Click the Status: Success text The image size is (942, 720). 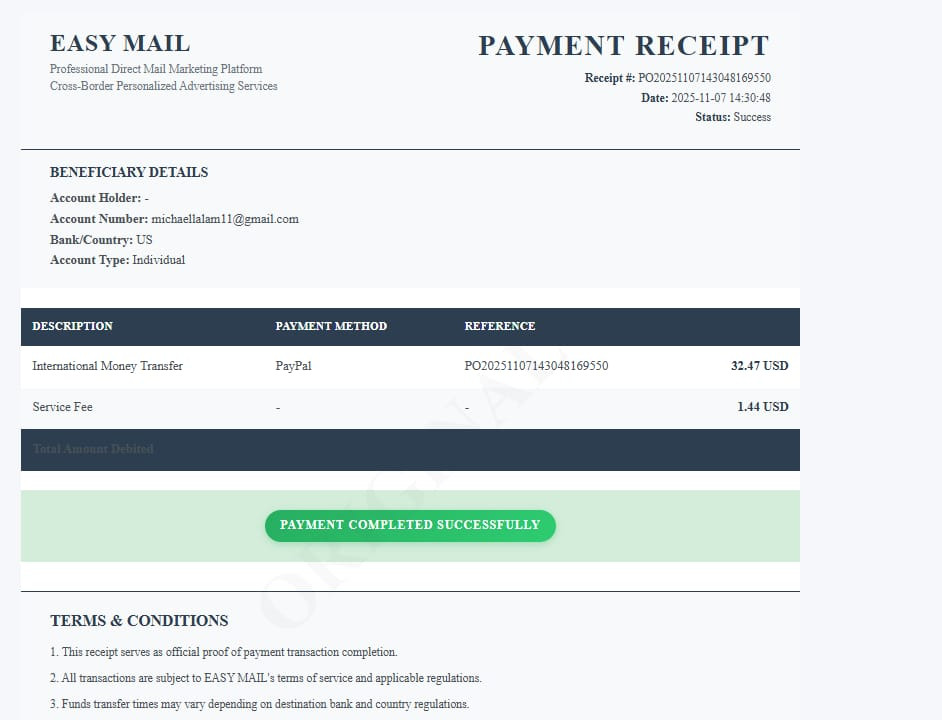pyautogui.click(x=733, y=117)
